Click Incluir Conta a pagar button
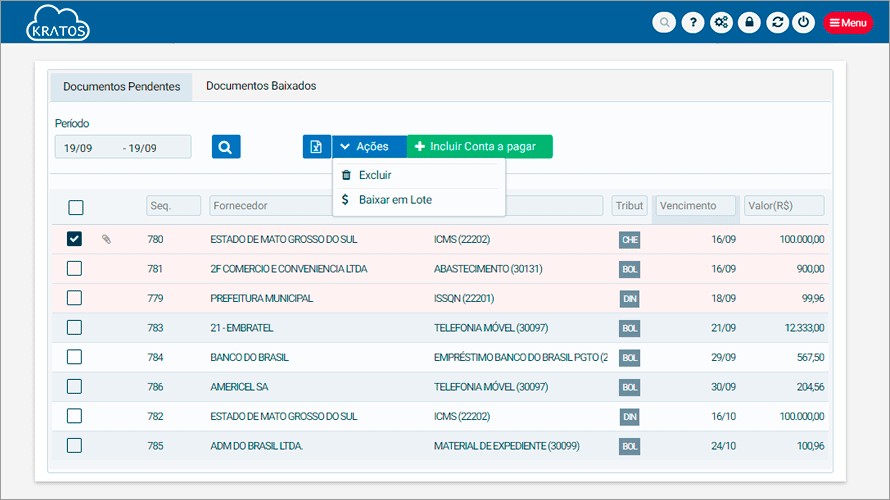This screenshot has width=890, height=500. click(480, 146)
